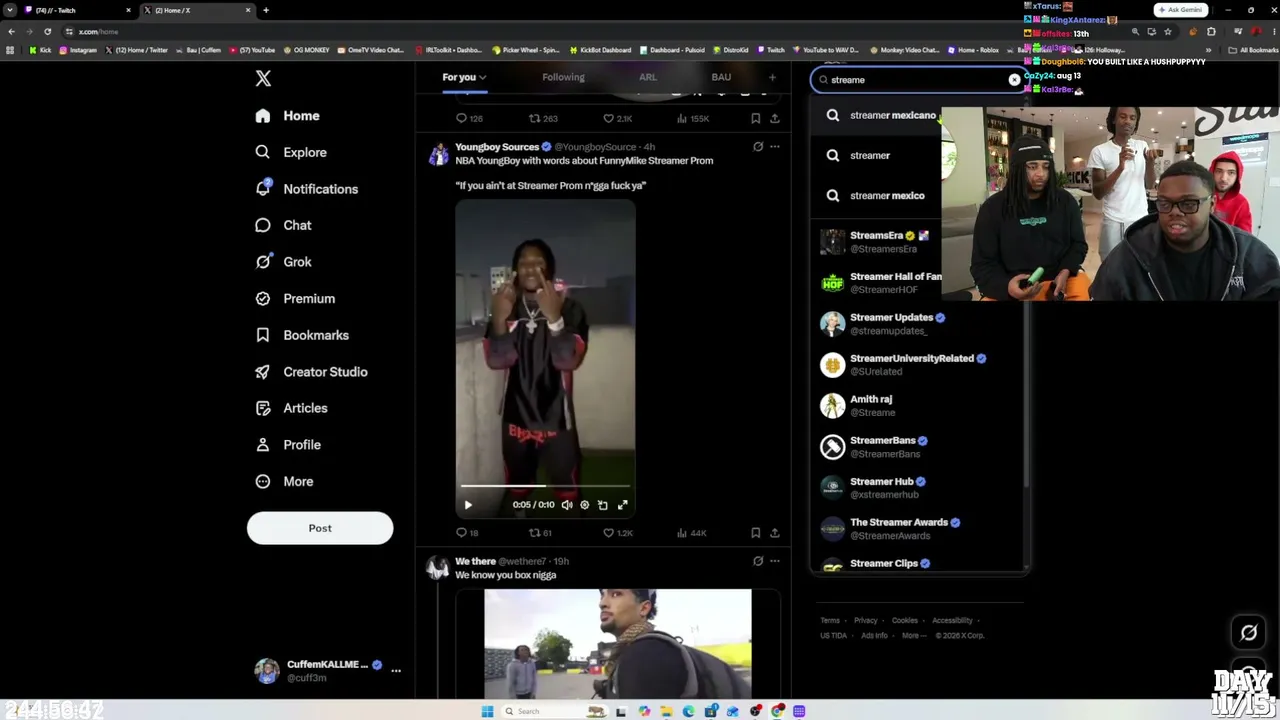Open Creator Studio from the sidebar
Screen dimensions: 1280x720
pos(311,372)
